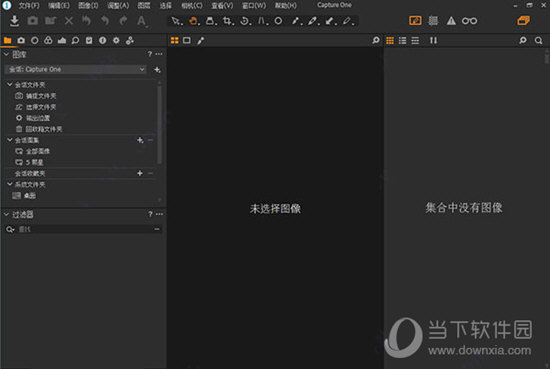This screenshot has height=369, width=550.
Task: Open the Capture camera tool tab
Action: click(x=21, y=41)
